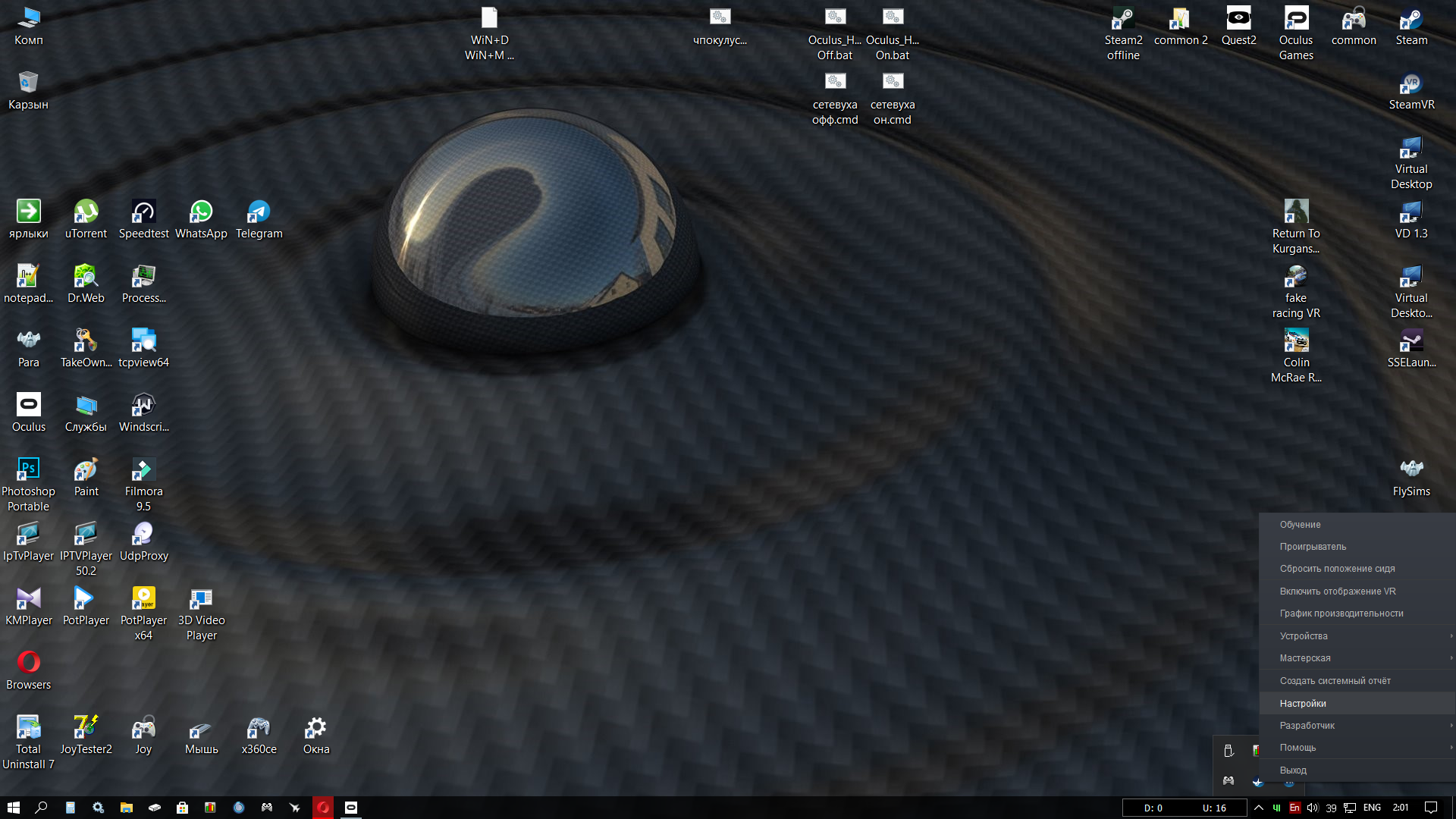Select Обучение in the context menu

point(1357,524)
